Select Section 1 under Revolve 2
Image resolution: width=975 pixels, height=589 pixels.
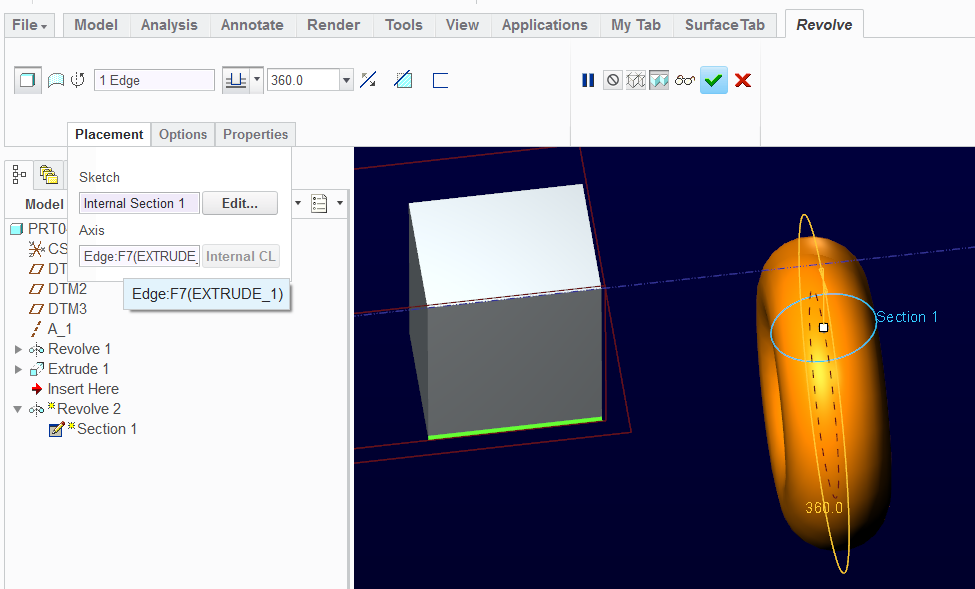point(93,429)
